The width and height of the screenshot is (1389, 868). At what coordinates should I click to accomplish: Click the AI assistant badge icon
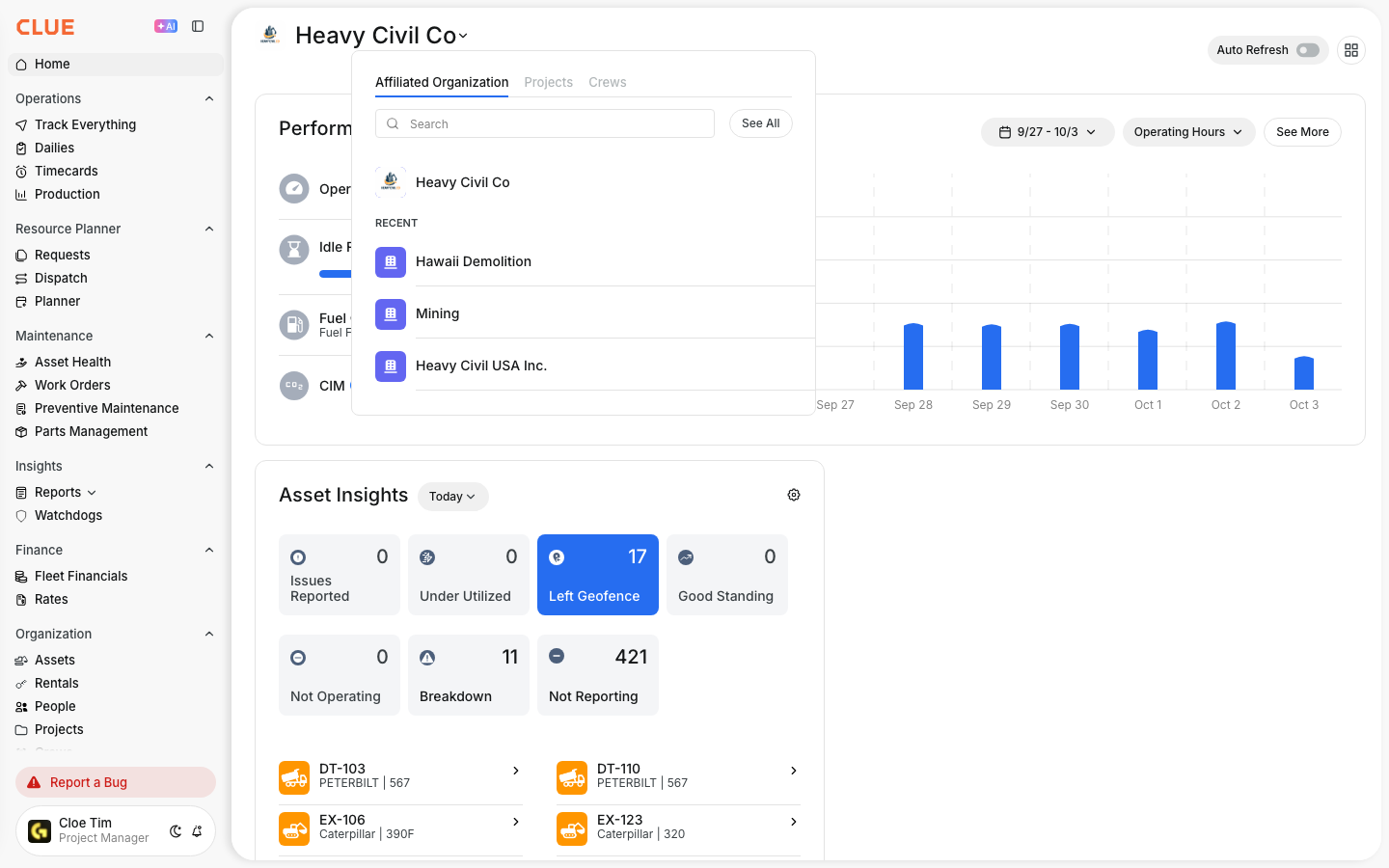click(166, 26)
